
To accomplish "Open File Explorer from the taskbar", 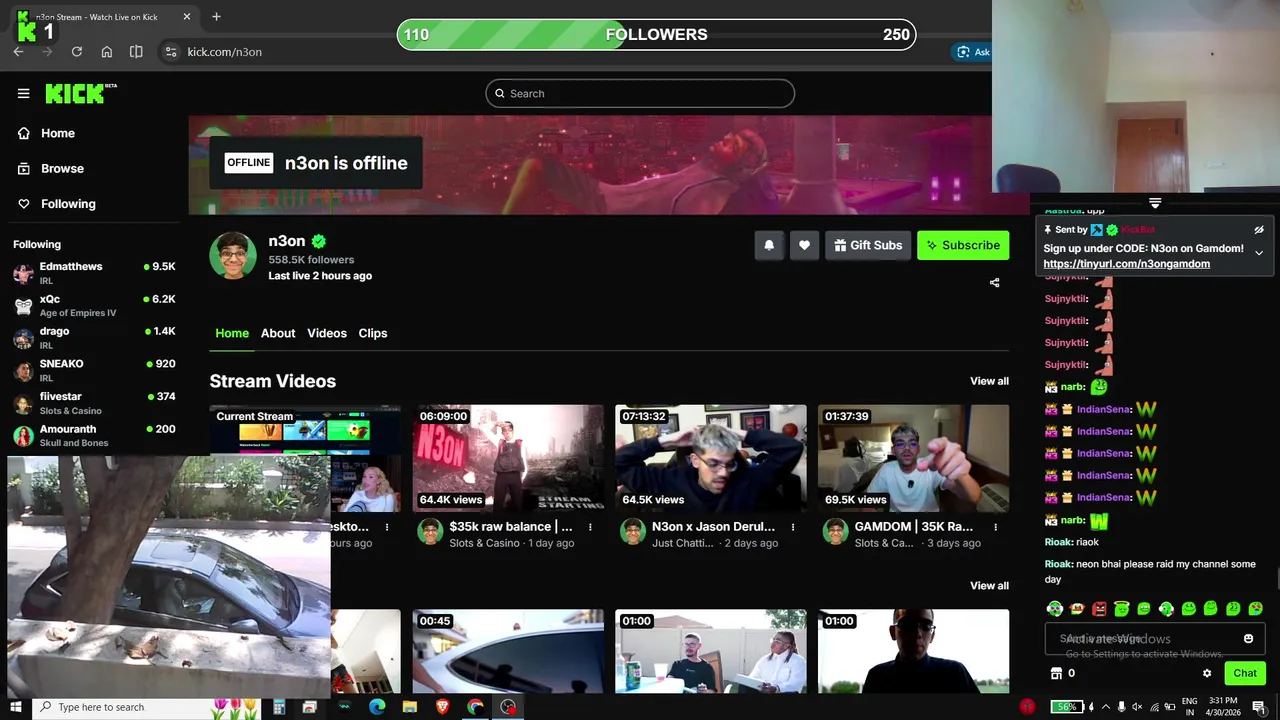I will point(409,707).
